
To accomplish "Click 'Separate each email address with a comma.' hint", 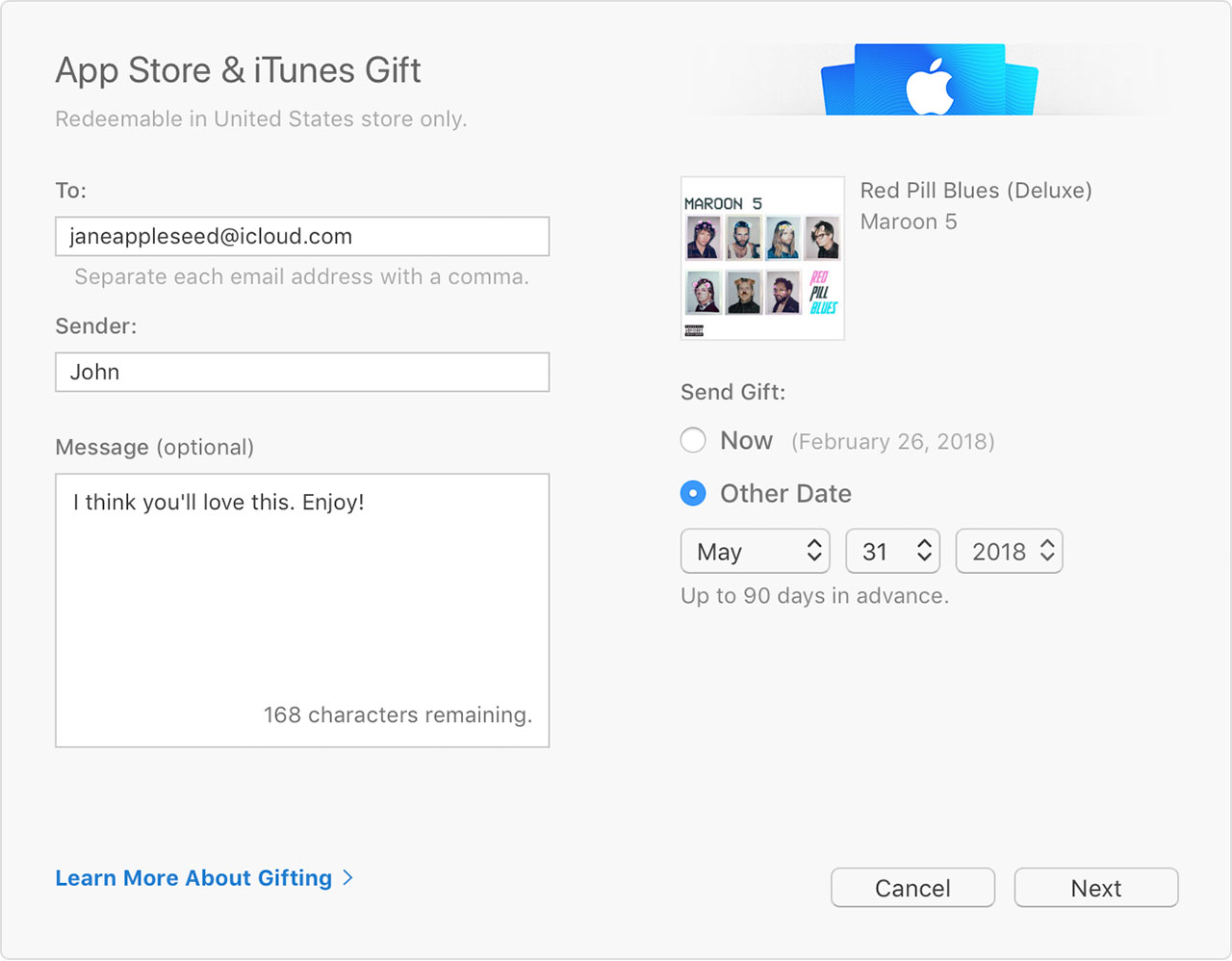I will pos(301,277).
